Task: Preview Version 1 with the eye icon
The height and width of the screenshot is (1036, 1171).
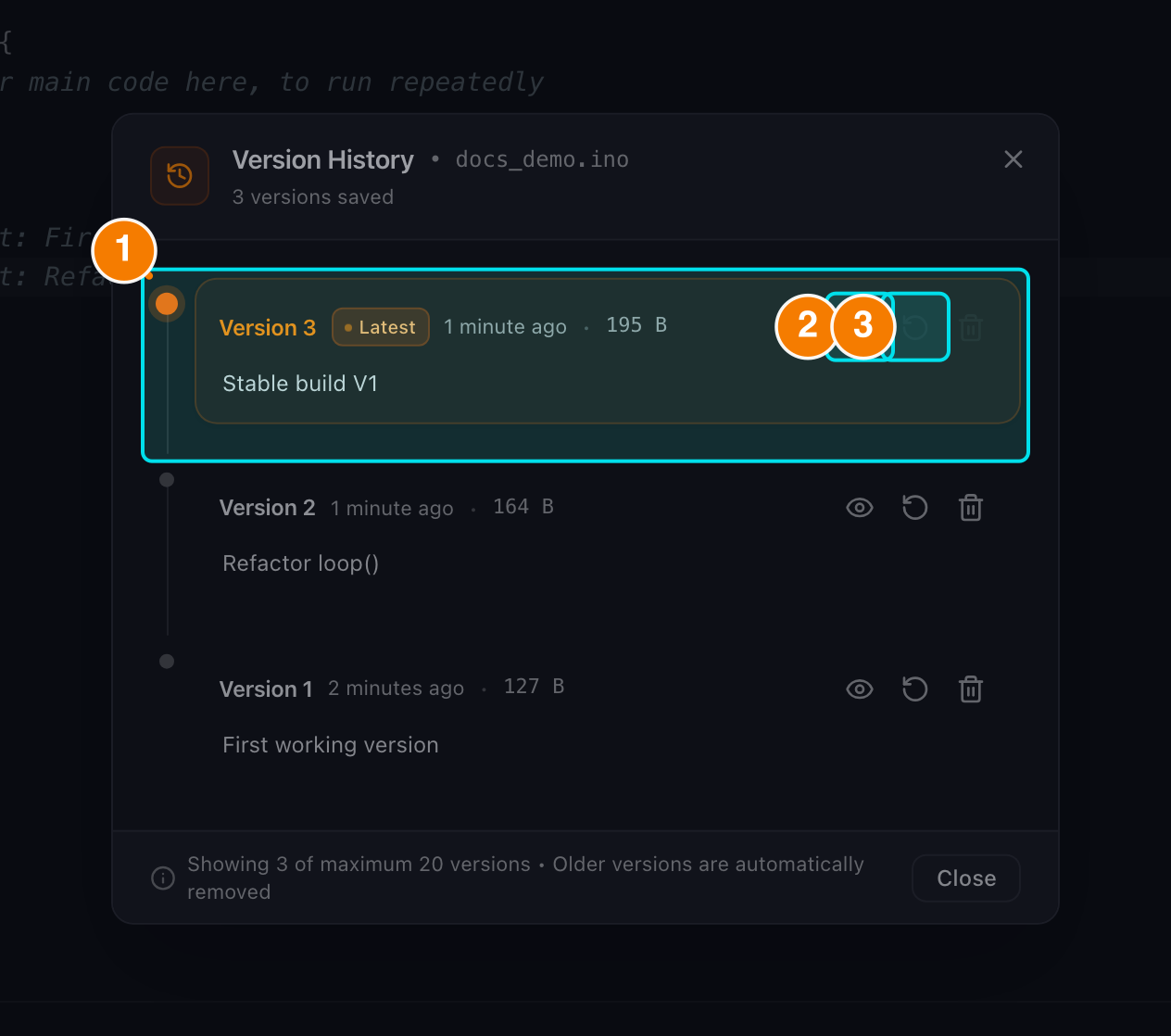Action: click(860, 689)
